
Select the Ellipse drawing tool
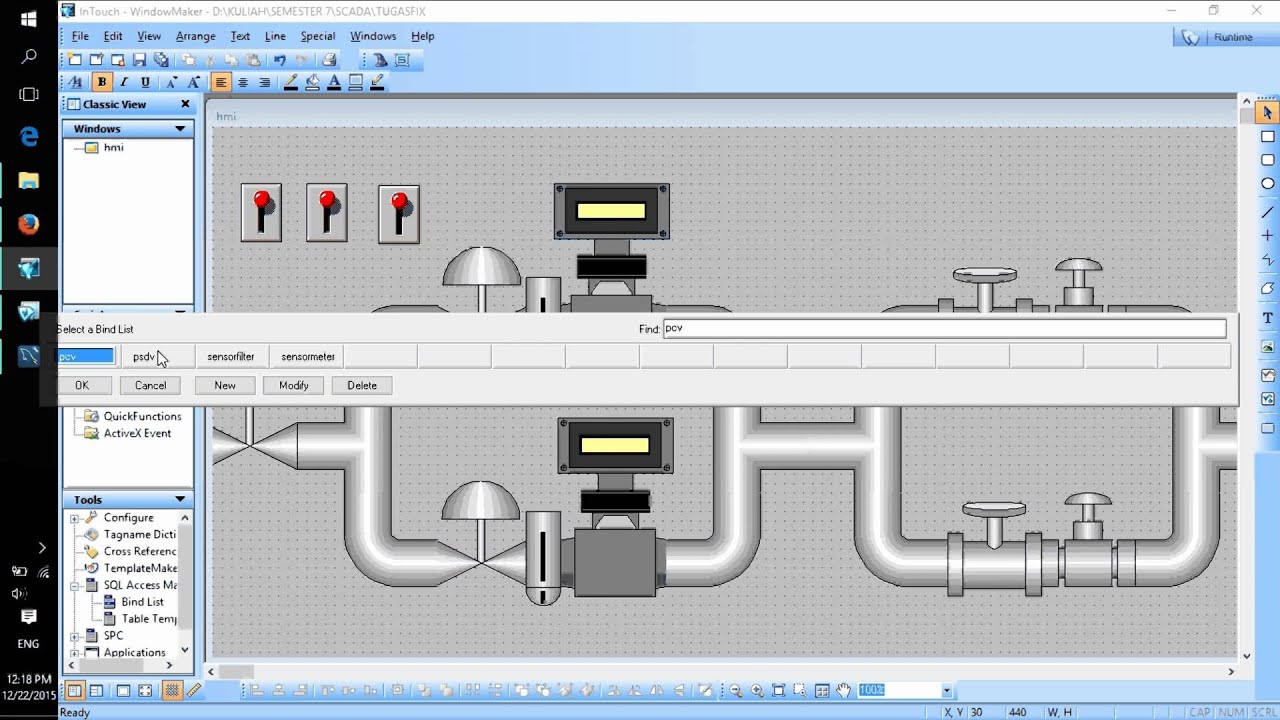click(x=1268, y=184)
